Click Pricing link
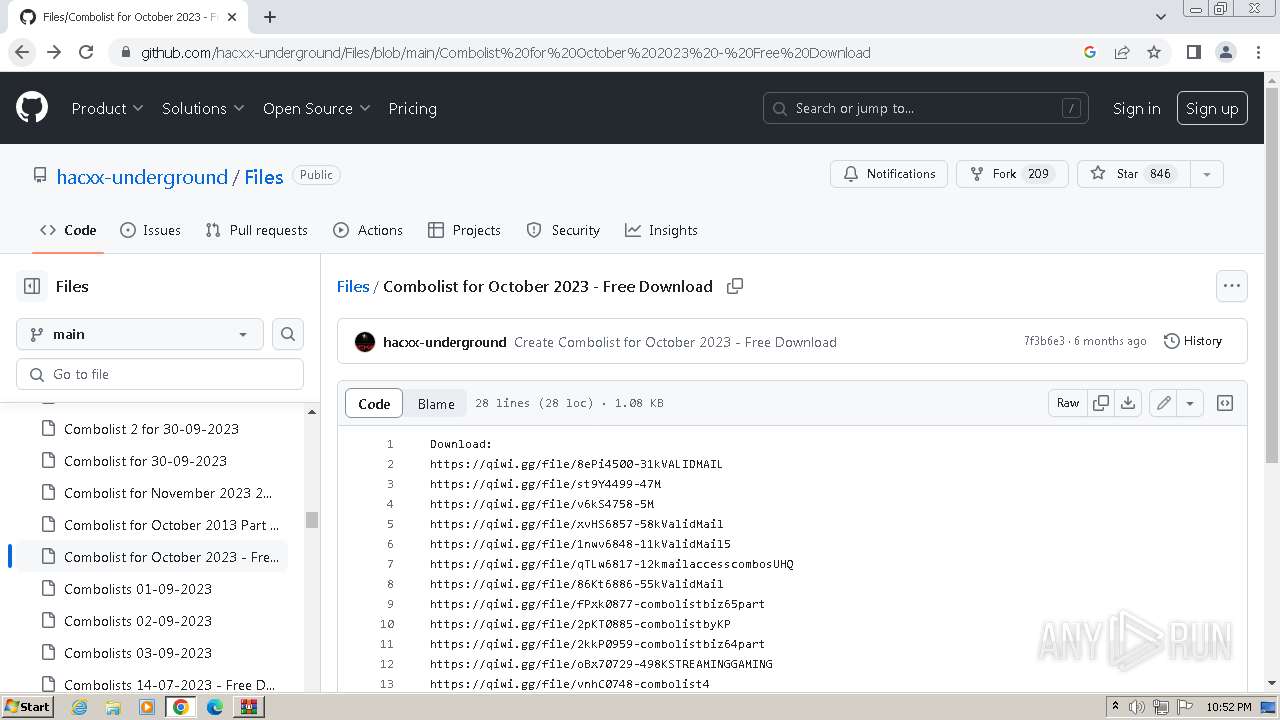The width and height of the screenshot is (1280, 720). [412, 108]
